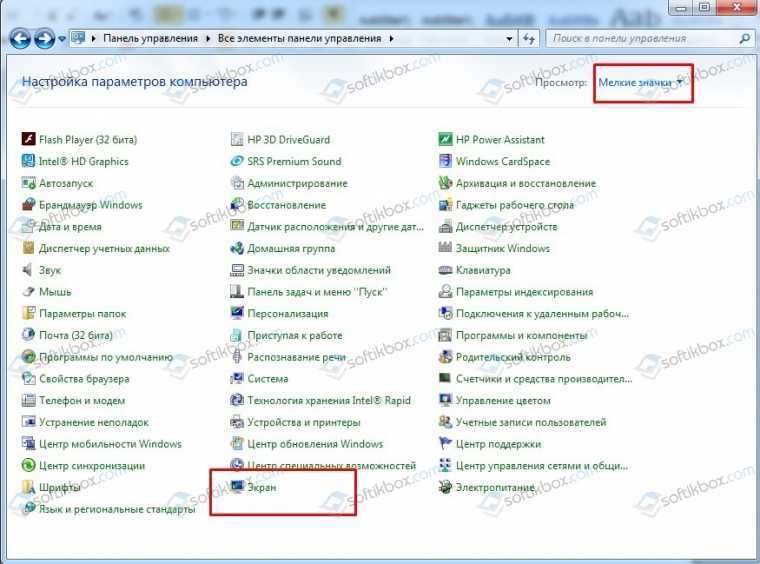Click the Домашняя группа icon
Image resolution: width=760 pixels, height=564 pixels.
[237, 248]
